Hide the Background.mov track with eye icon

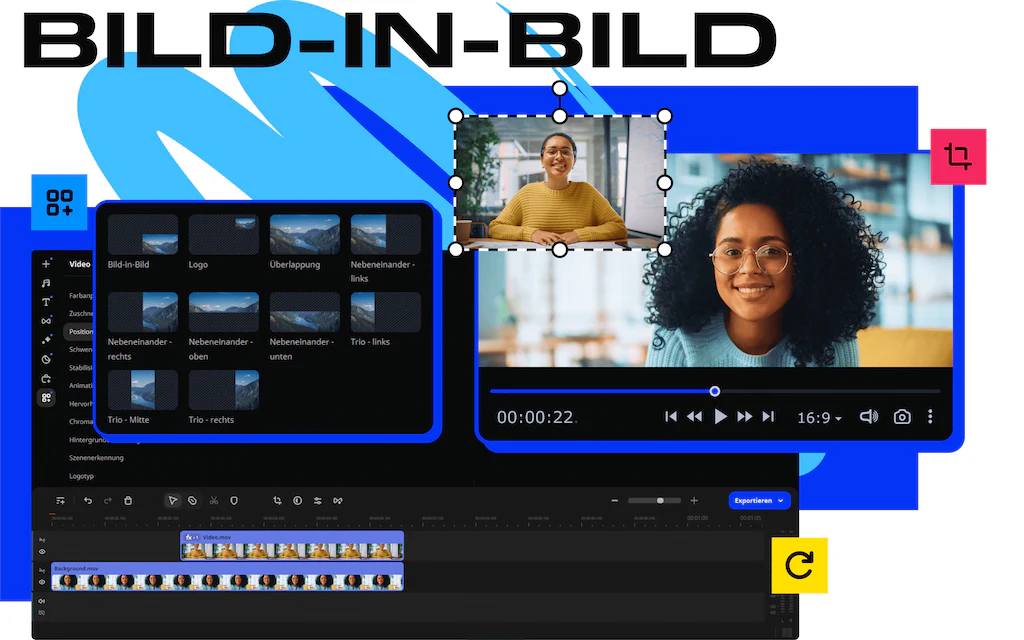click(x=42, y=582)
